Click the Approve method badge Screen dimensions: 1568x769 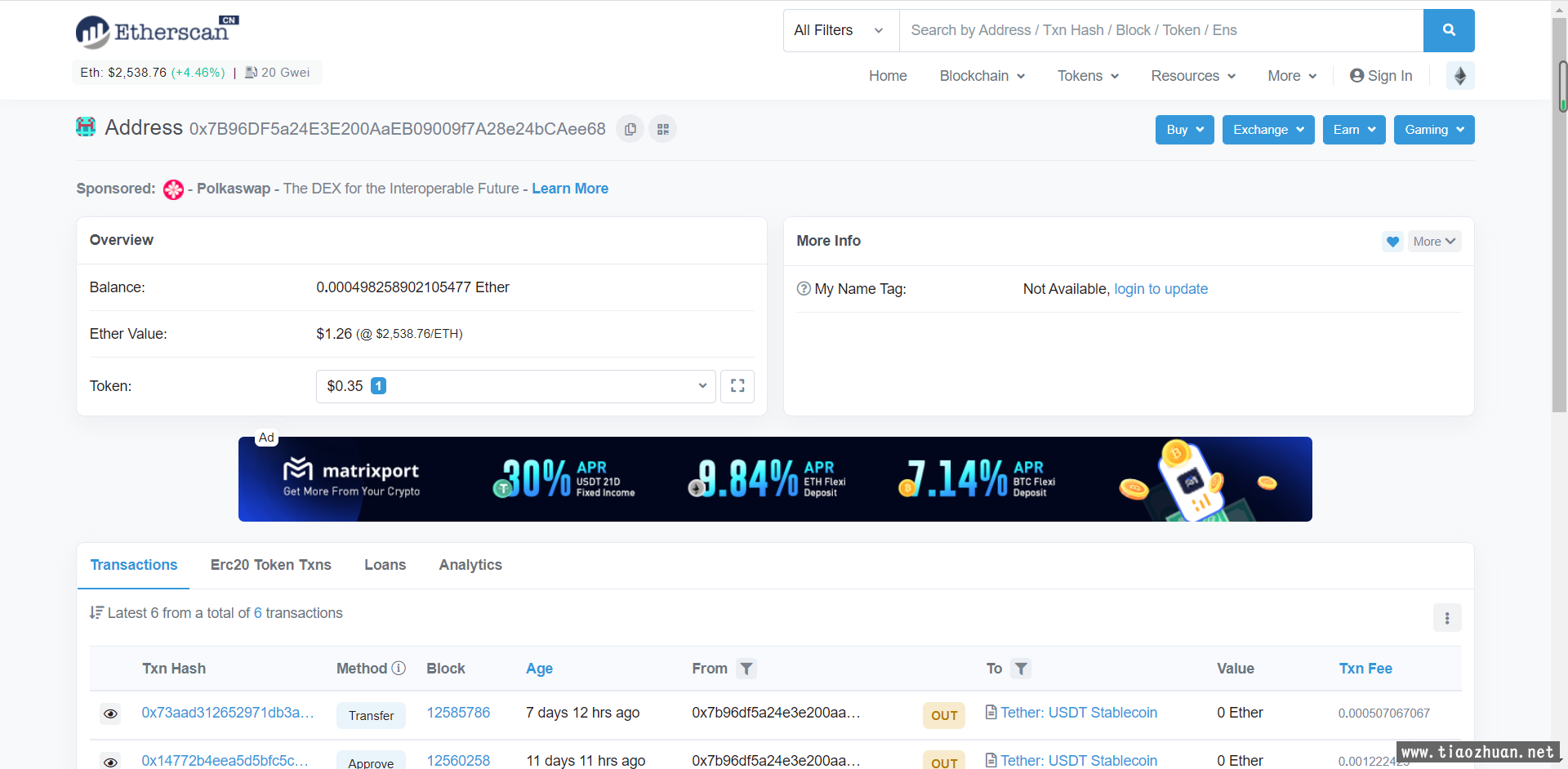pyautogui.click(x=371, y=760)
